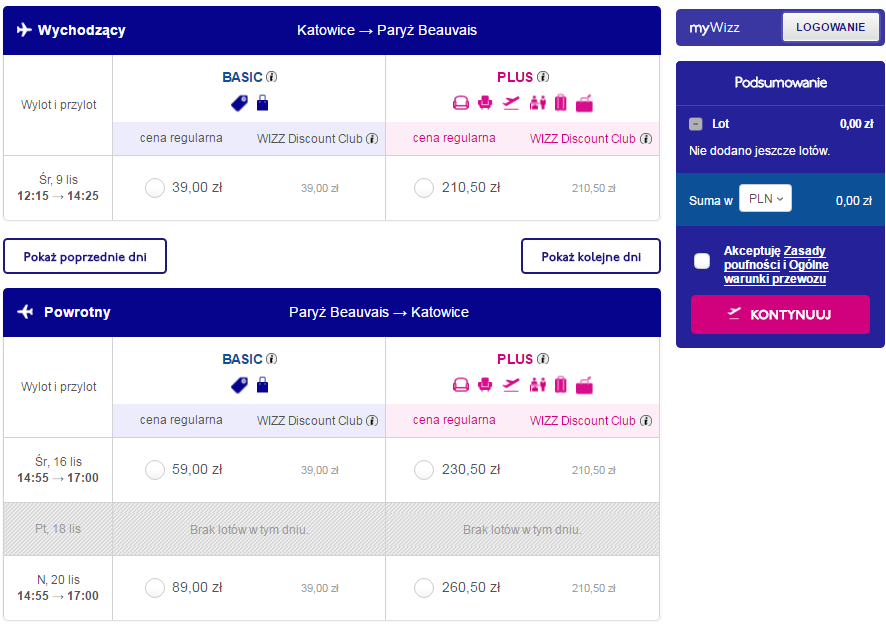The height and width of the screenshot is (624, 886).
Task: Click outbound PLUS WIZZ Discount Club info icon
Action: 646,138
